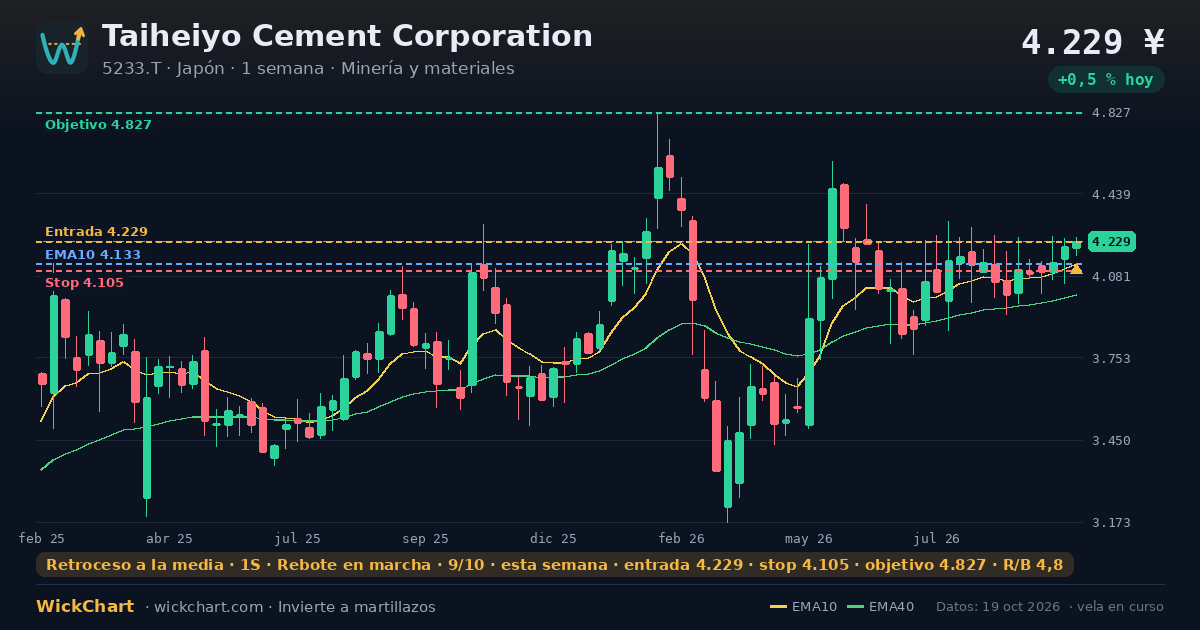The width and height of the screenshot is (1200, 630).
Task: Click the green EMA40 legend swatch
Action: coord(856,607)
